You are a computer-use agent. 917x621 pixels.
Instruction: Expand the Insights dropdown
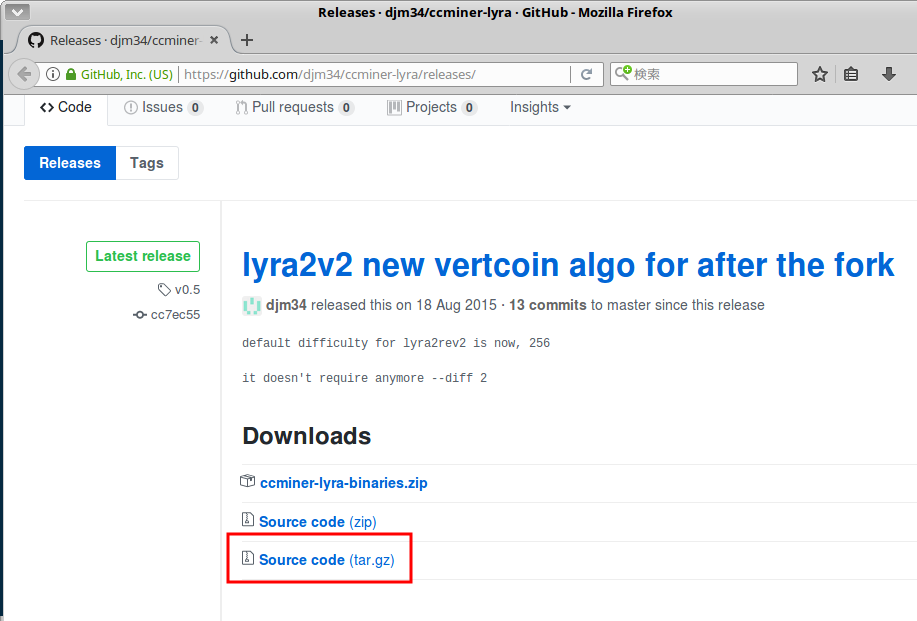pyautogui.click(x=540, y=107)
